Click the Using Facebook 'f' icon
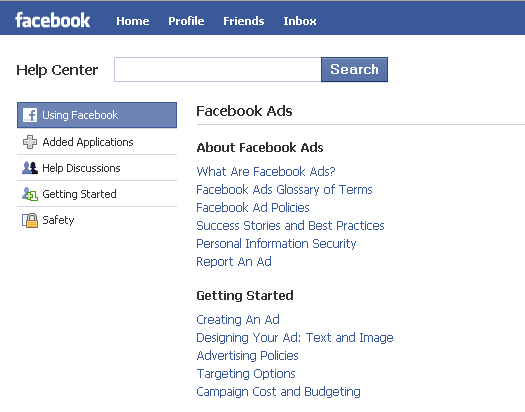The image size is (525, 412). (x=30, y=115)
